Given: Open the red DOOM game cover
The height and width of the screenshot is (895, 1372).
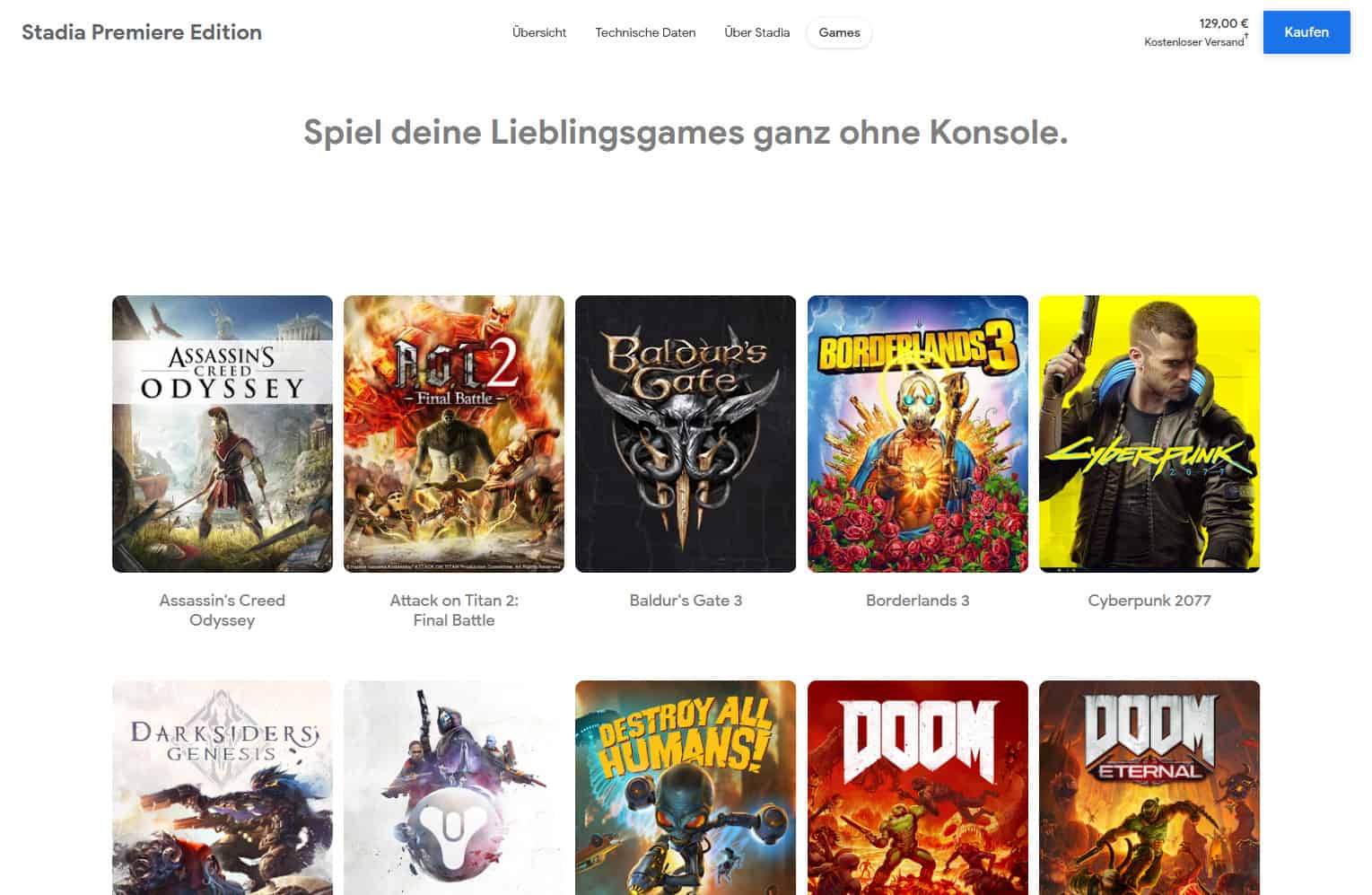Looking at the screenshot, I should 918,787.
